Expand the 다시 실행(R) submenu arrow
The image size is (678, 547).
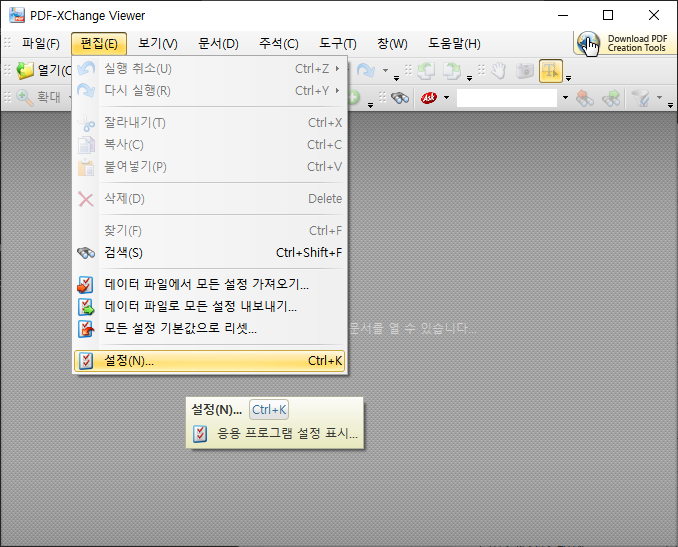[337, 91]
